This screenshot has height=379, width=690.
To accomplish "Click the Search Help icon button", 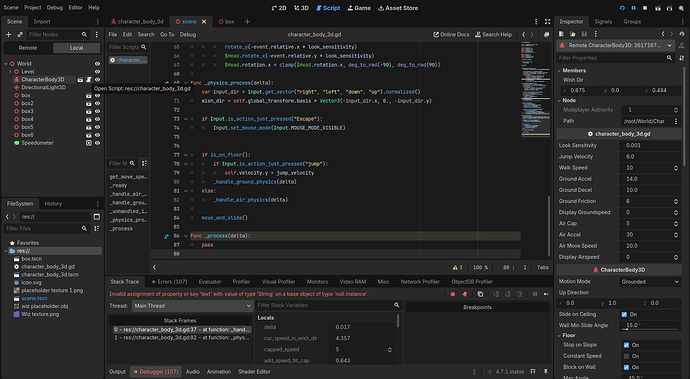I will (x=493, y=34).
